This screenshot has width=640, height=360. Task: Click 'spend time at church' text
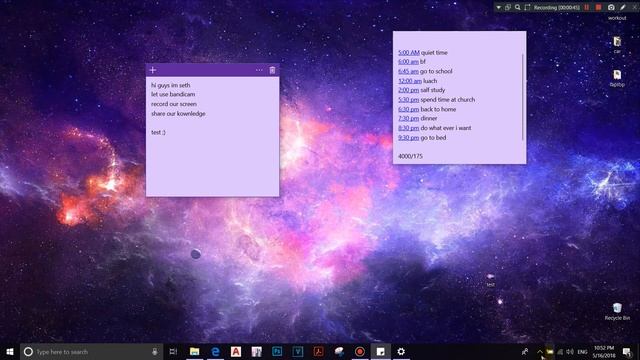click(x=448, y=100)
